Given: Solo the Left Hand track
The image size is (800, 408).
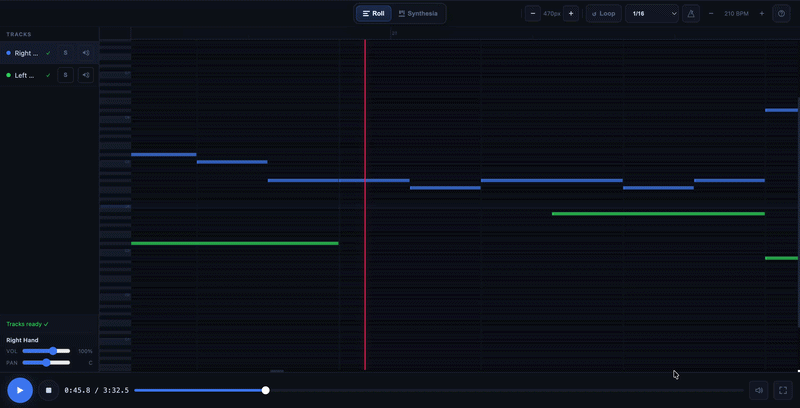Looking at the screenshot, I should [65, 75].
